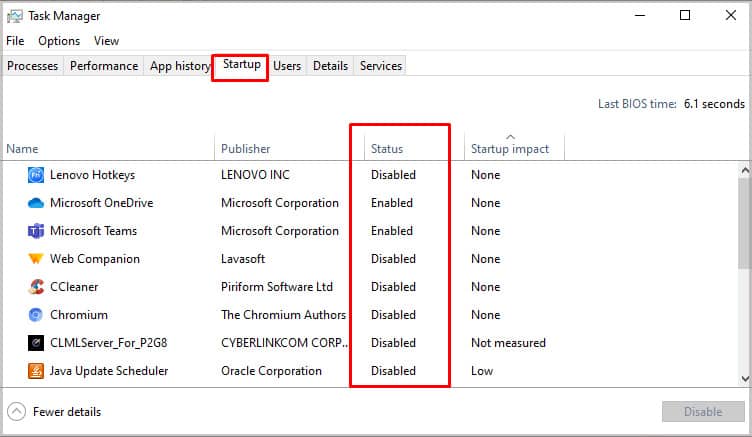Click Not measured startup impact cell
The width and height of the screenshot is (752, 437).
pos(508,343)
